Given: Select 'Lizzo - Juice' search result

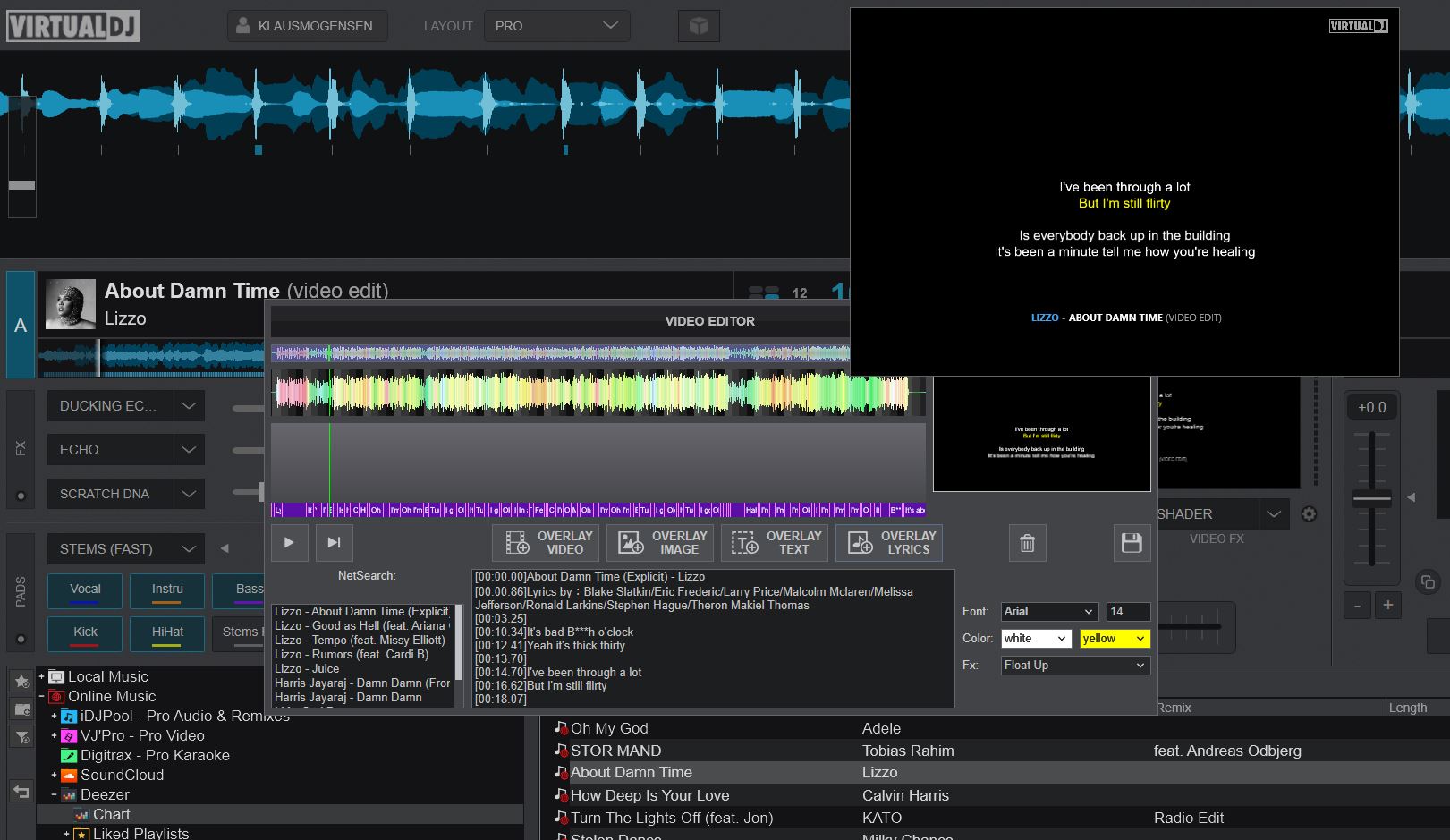Looking at the screenshot, I should [x=307, y=668].
